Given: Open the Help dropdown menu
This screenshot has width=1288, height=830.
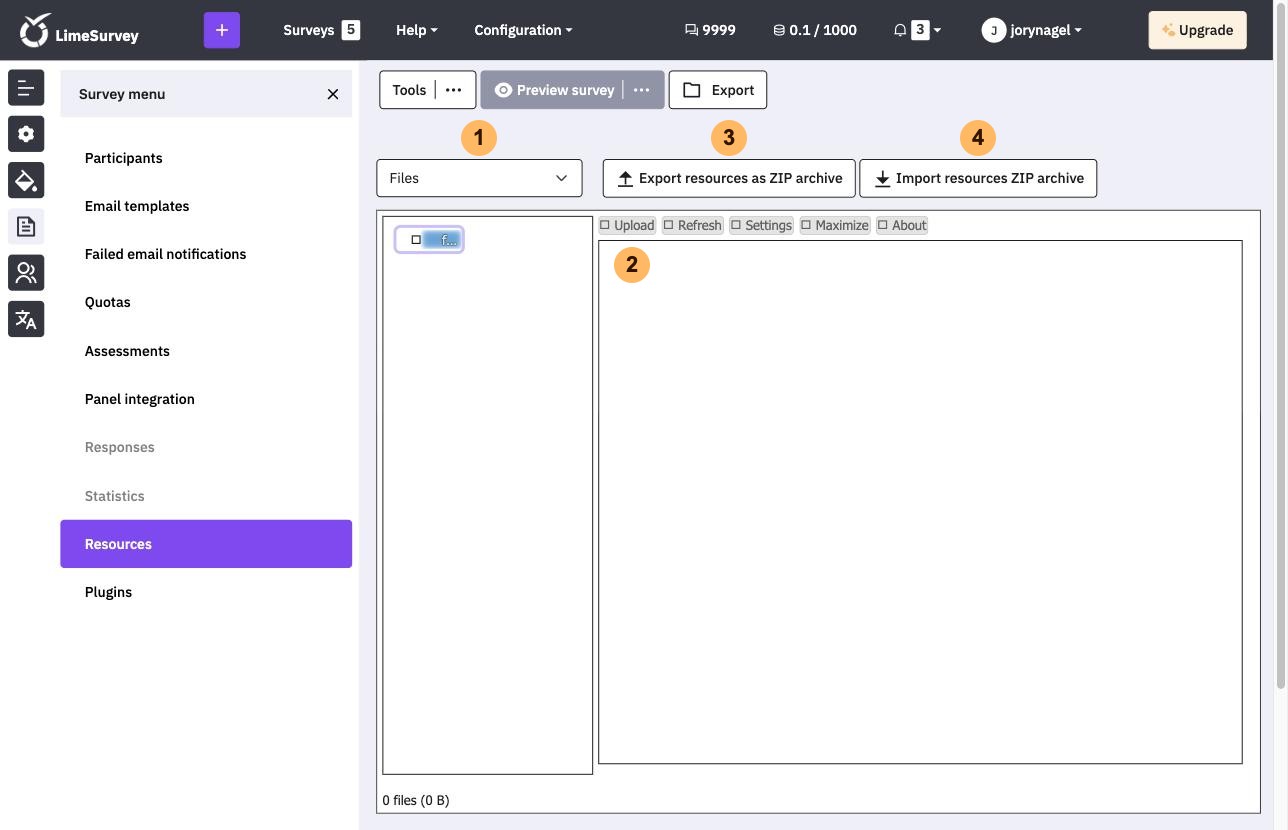Looking at the screenshot, I should click(417, 30).
